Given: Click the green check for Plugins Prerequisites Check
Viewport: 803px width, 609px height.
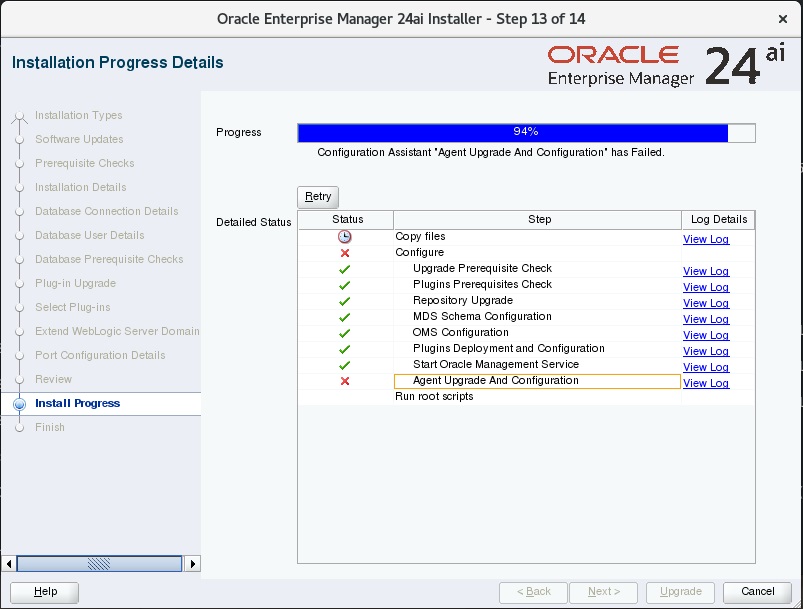Looking at the screenshot, I should [x=345, y=285].
